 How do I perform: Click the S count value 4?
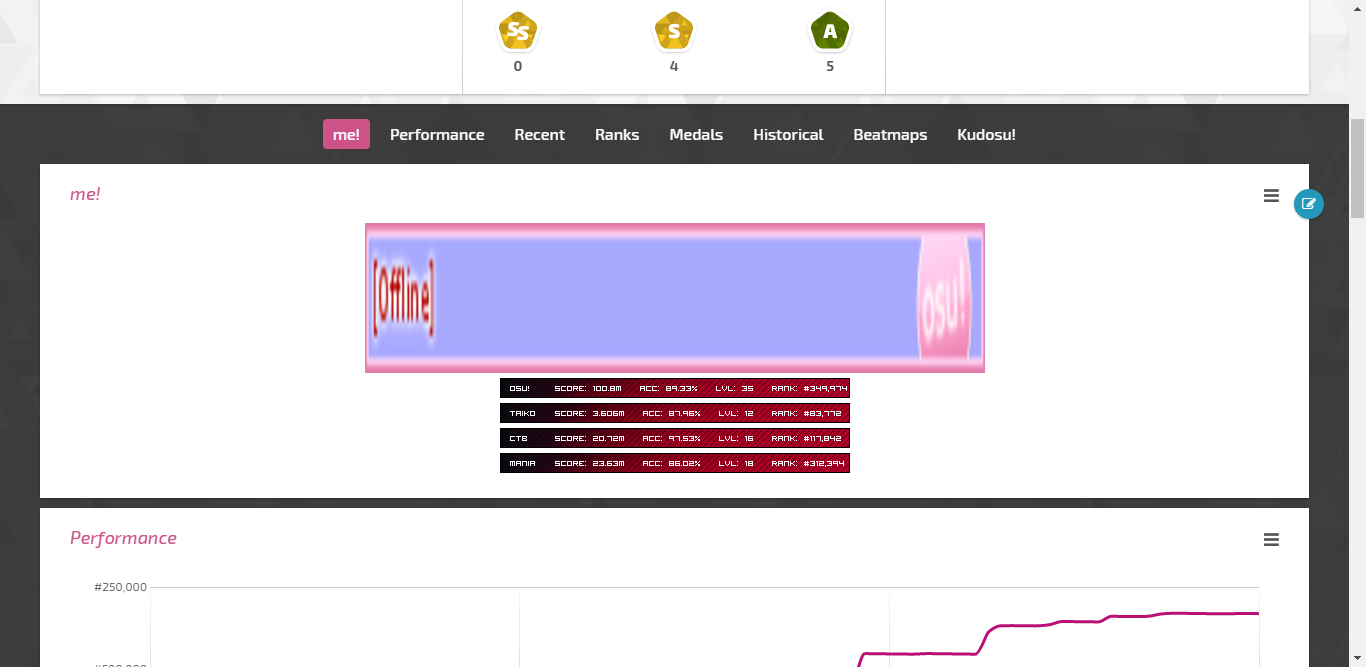point(674,67)
